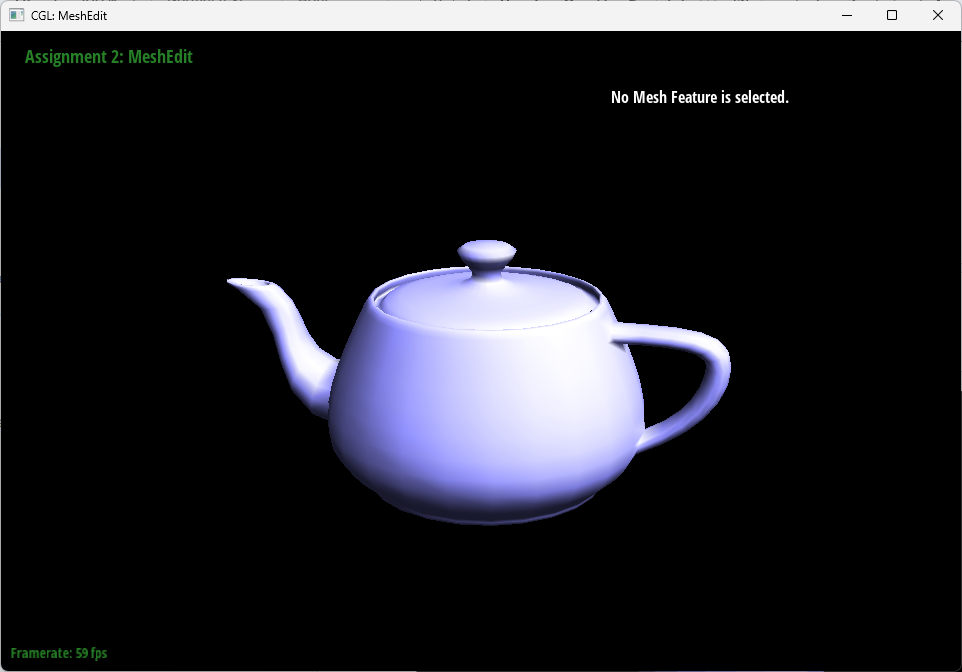
Task: Close the MeshEdit window
Action: point(937,15)
